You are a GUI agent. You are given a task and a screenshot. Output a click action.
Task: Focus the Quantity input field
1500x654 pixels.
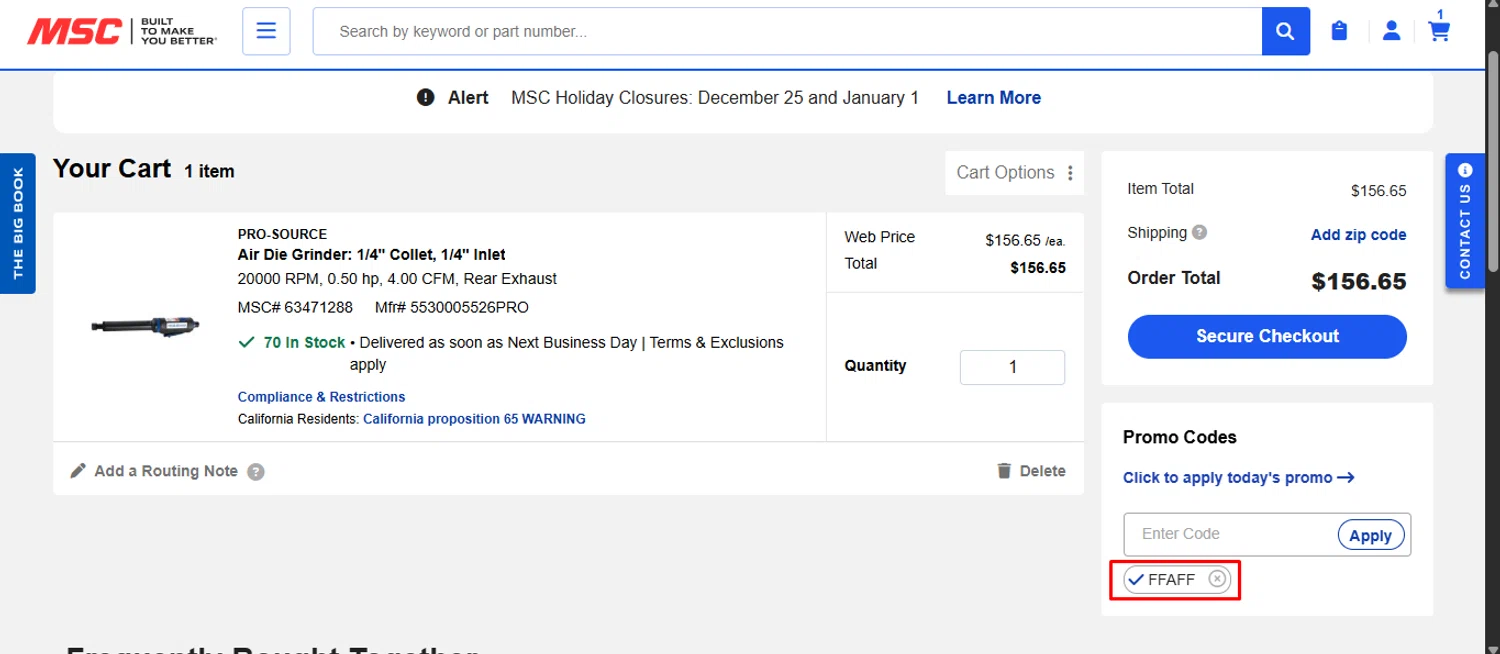coord(1012,367)
